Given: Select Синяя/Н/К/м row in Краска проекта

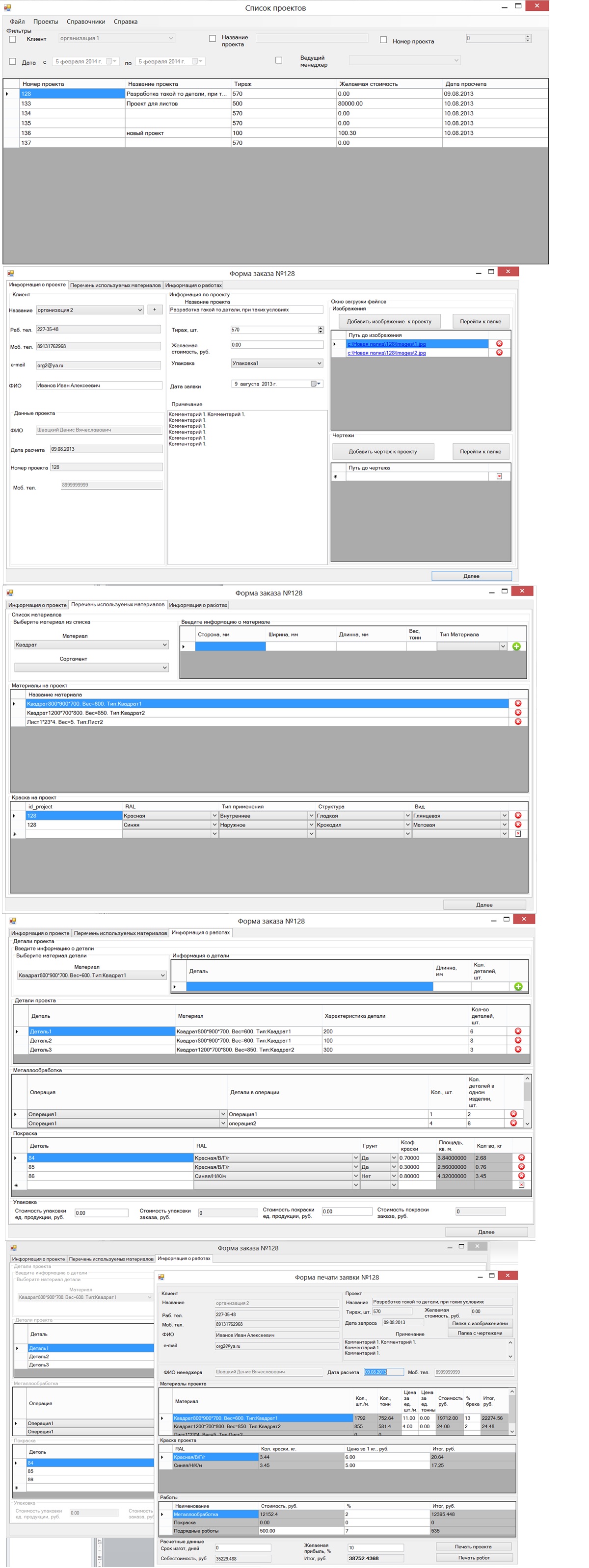Looking at the screenshot, I should 337,1465.
